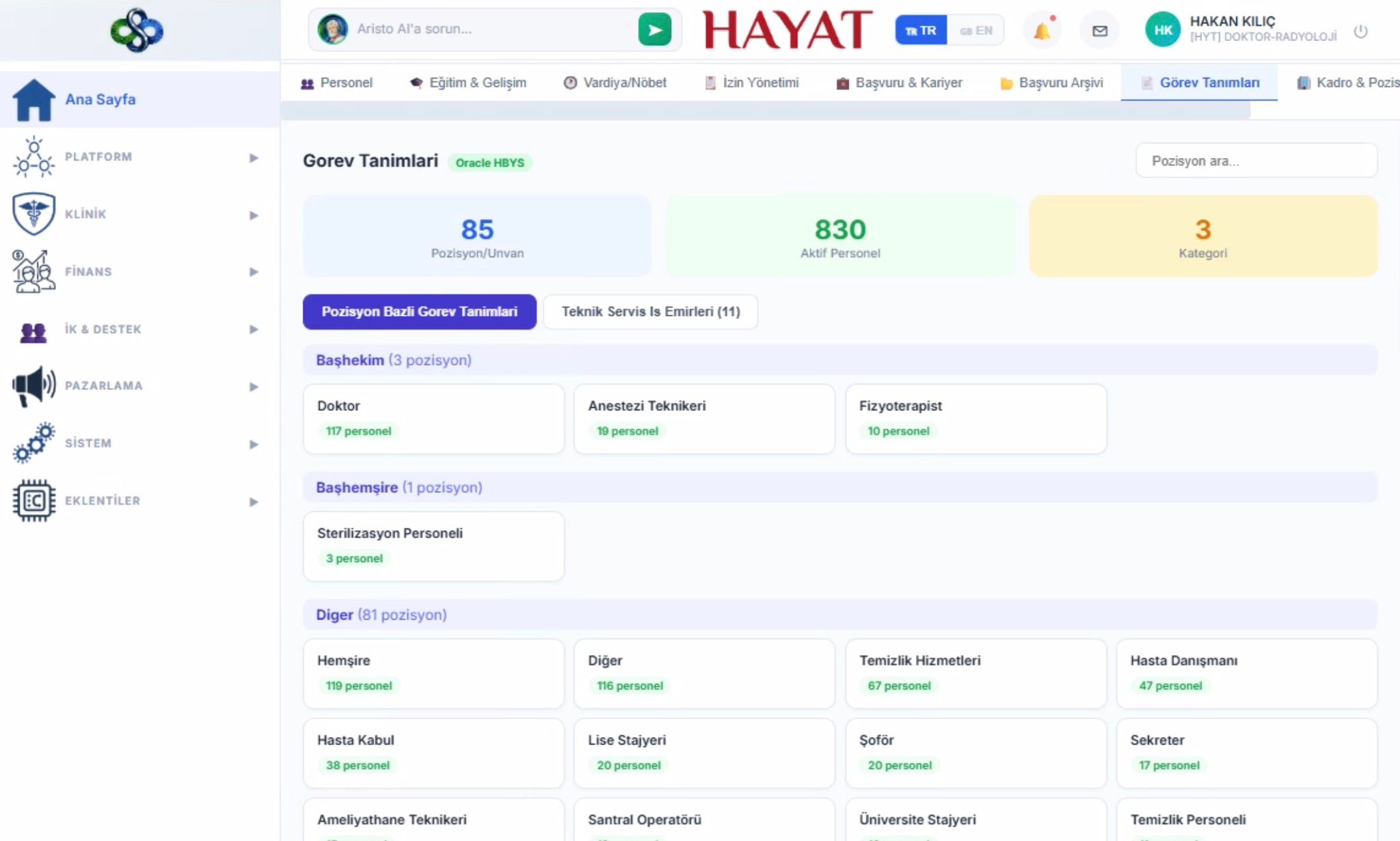Click the Eklentiler chip icon
This screenshot has height=841, width=1400.
point(33,500)
